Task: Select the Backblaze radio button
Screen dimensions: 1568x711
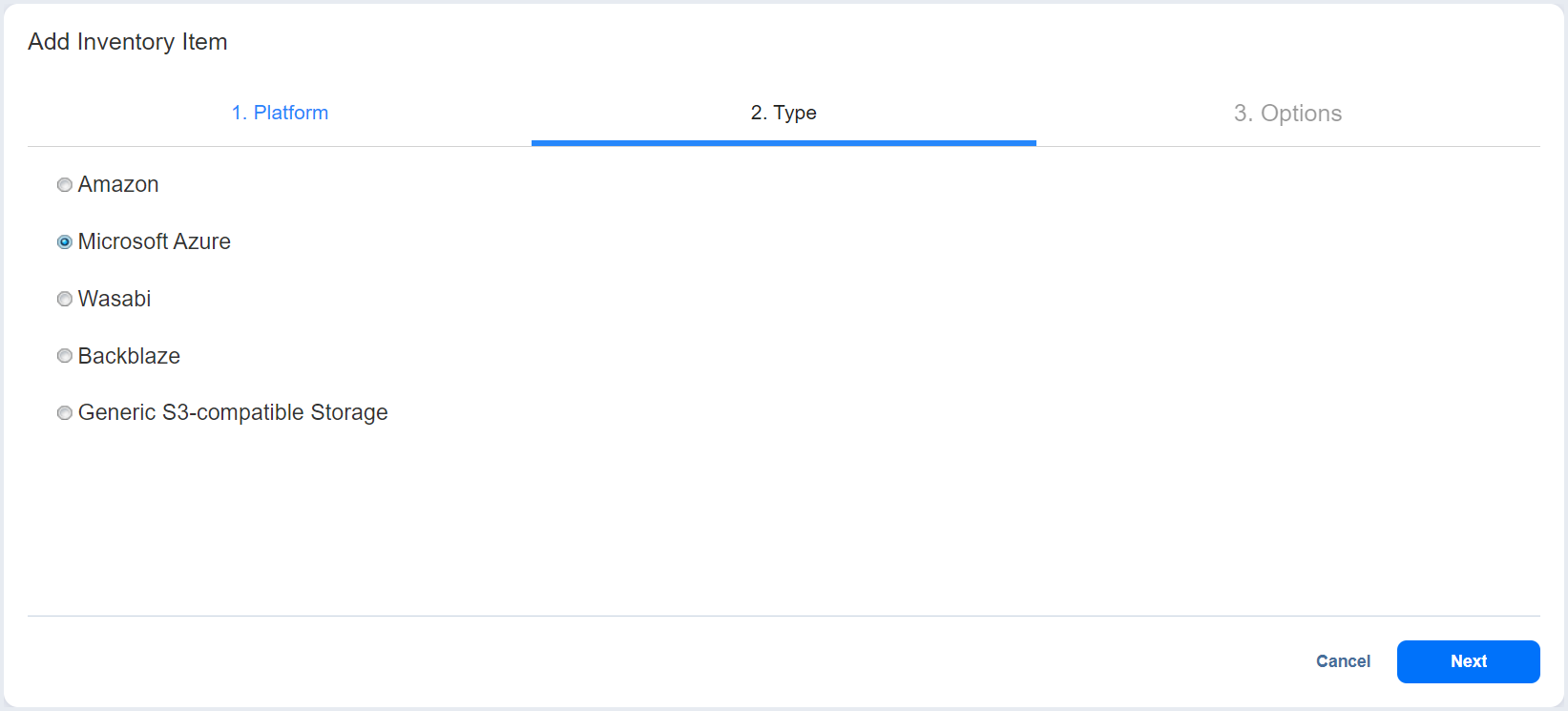Action: (x=64, y=355)
